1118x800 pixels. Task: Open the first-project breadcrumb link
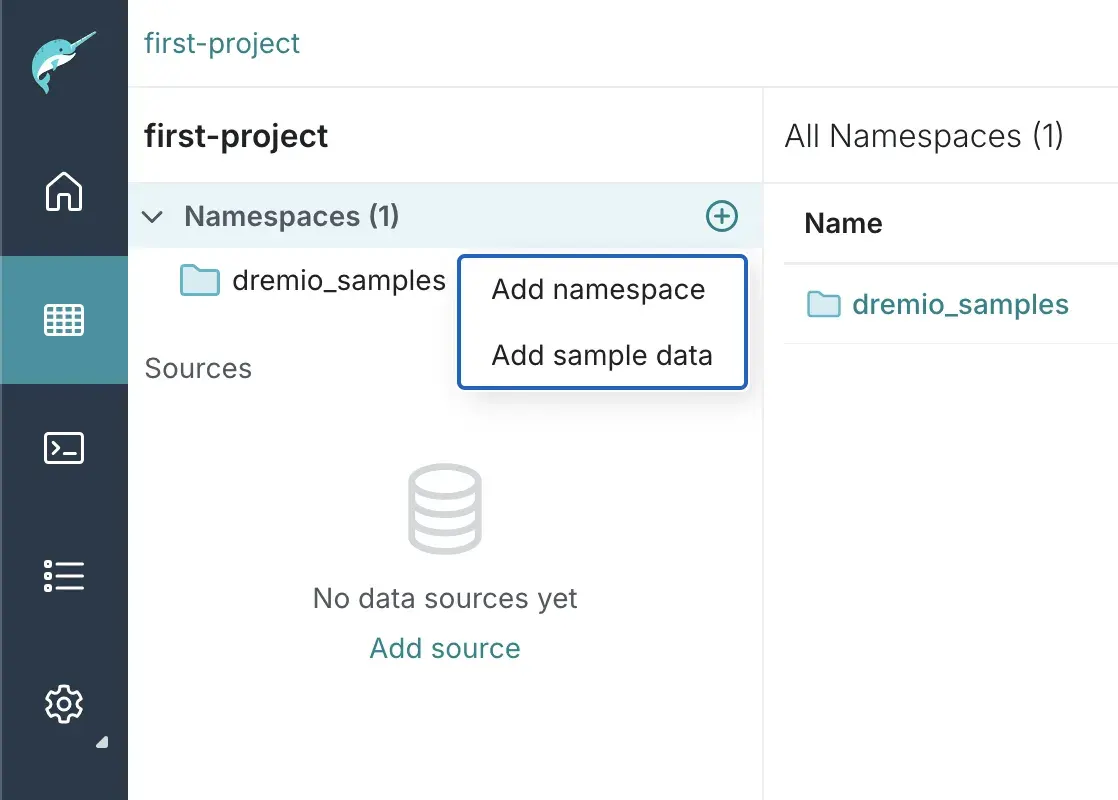click(222, 43)
